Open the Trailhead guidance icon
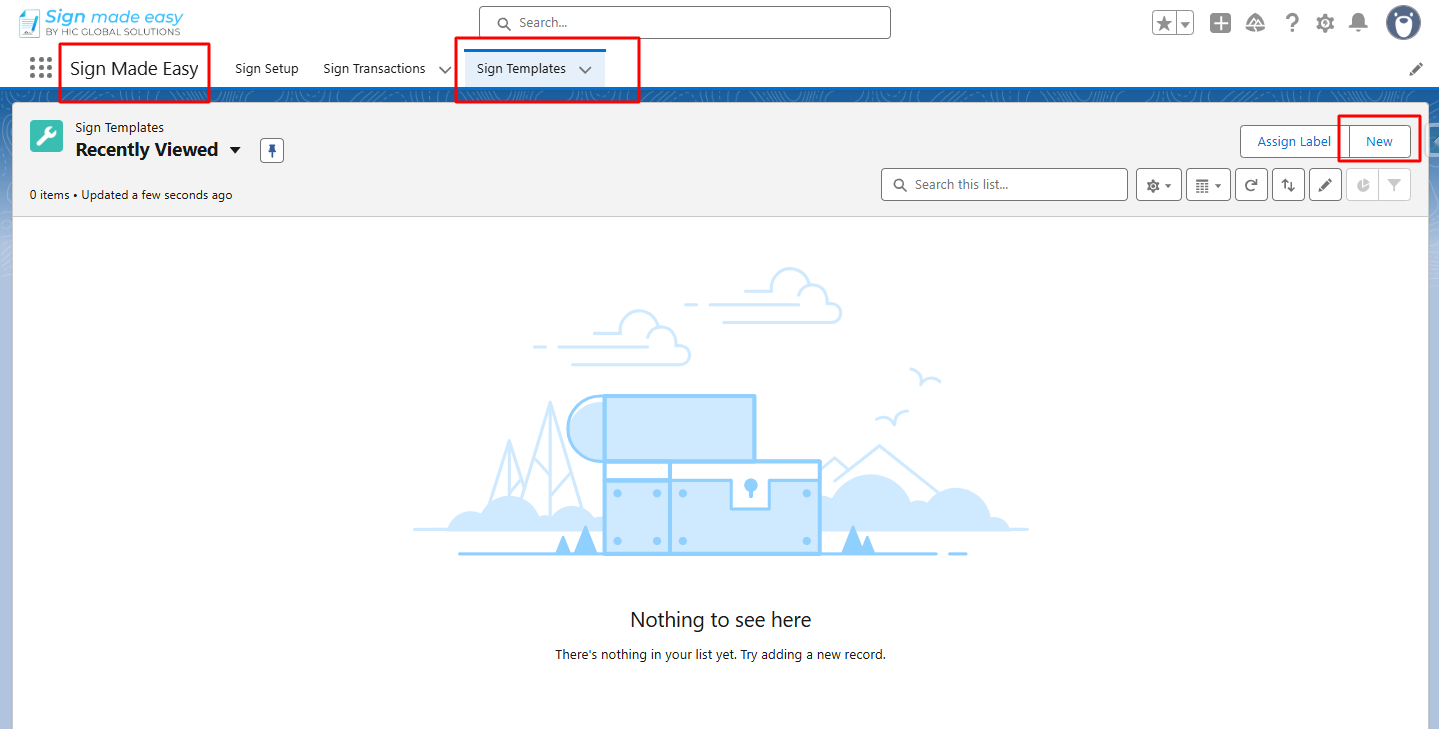 pyautogui.click(x=1255, y=23)
